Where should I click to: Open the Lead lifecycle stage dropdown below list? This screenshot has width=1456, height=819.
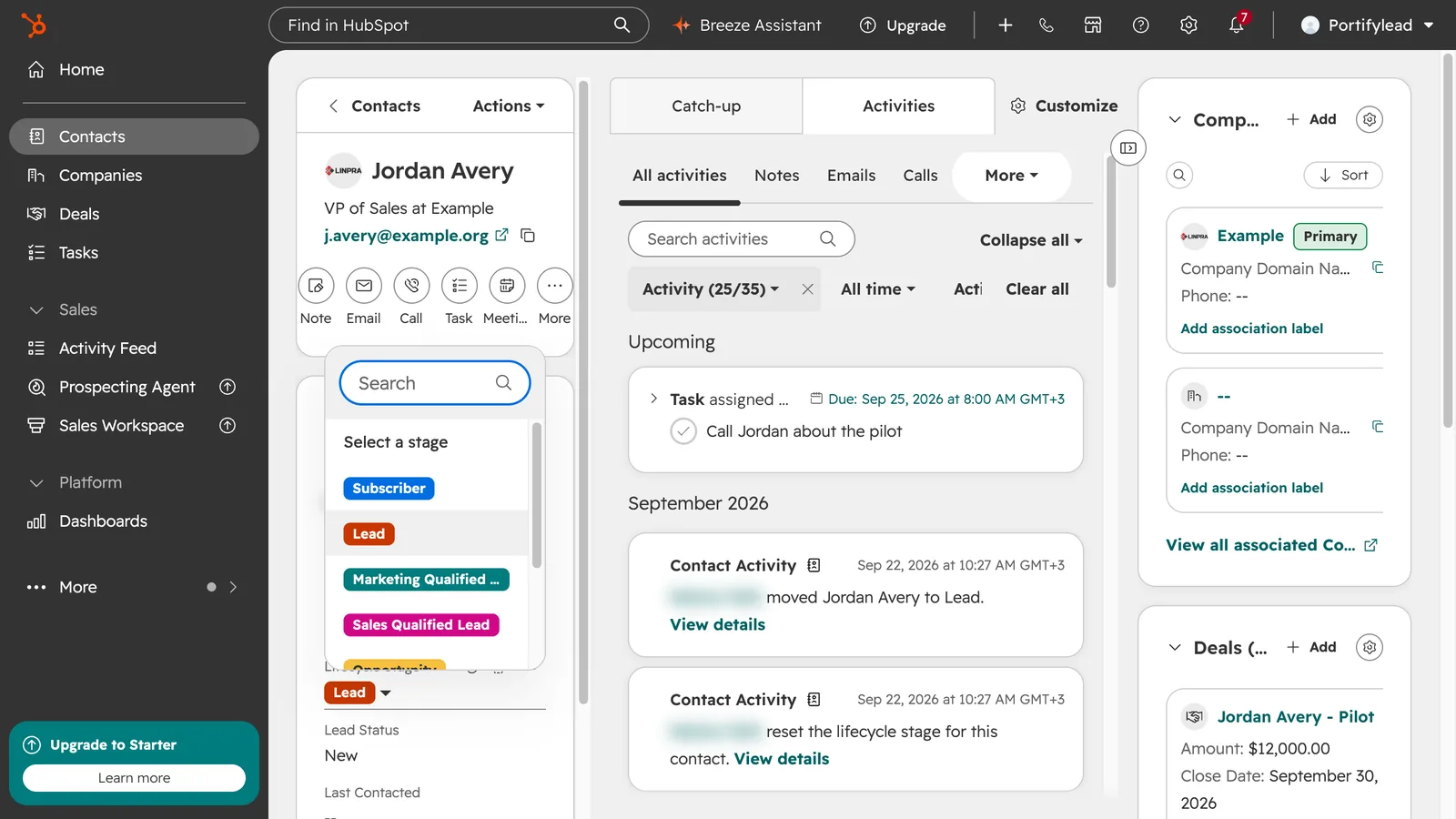(x=358, y=693)
